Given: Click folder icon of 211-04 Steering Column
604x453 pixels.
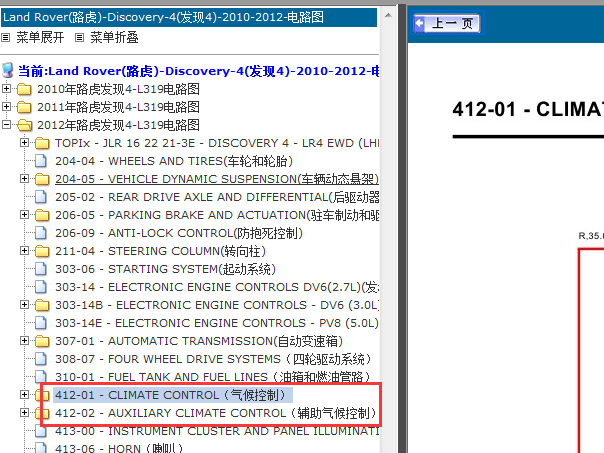Looking at the screenshot, I should pyautogui.click(x=42, y=251).
